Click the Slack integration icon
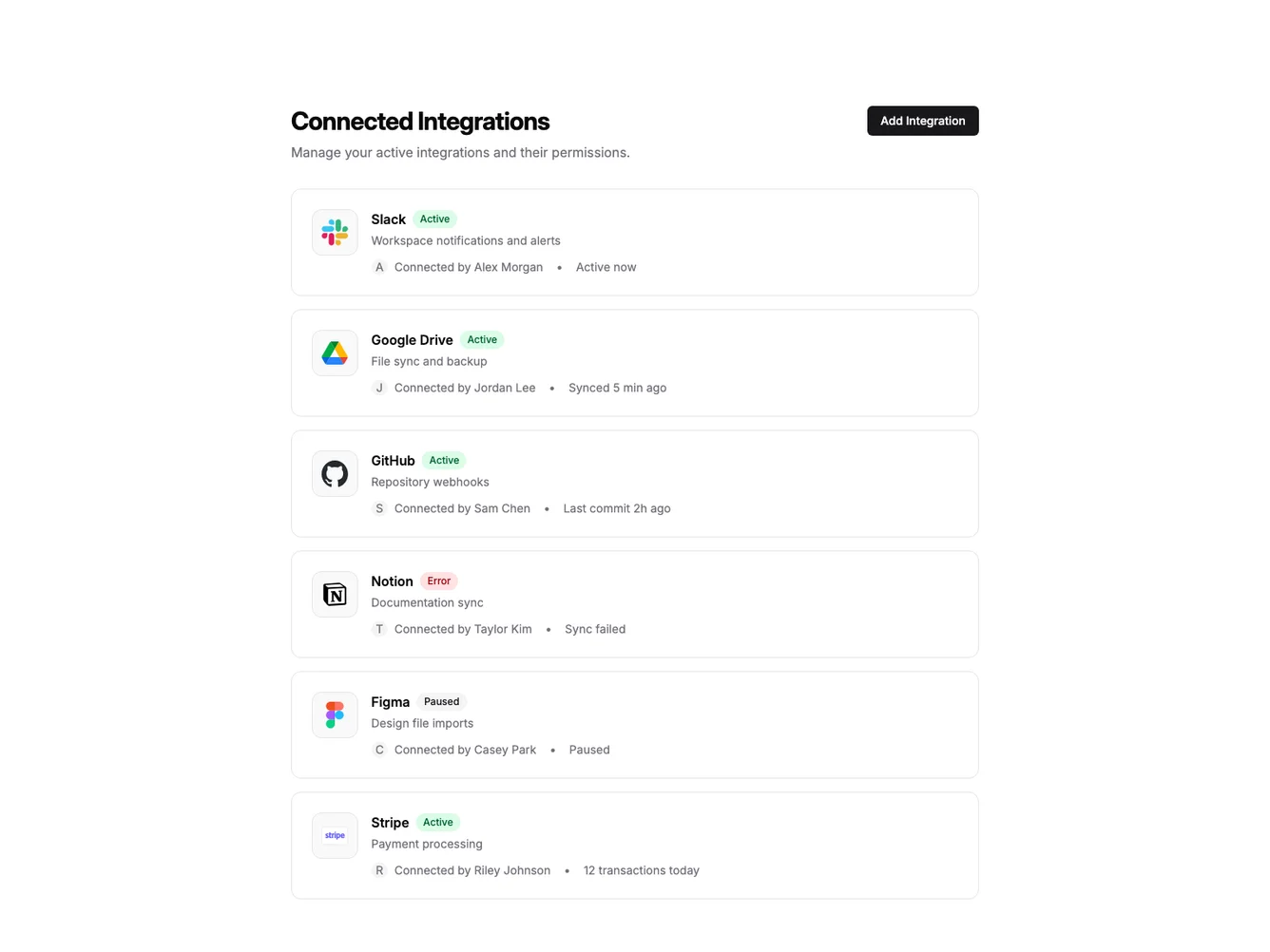 click(335, 231)
